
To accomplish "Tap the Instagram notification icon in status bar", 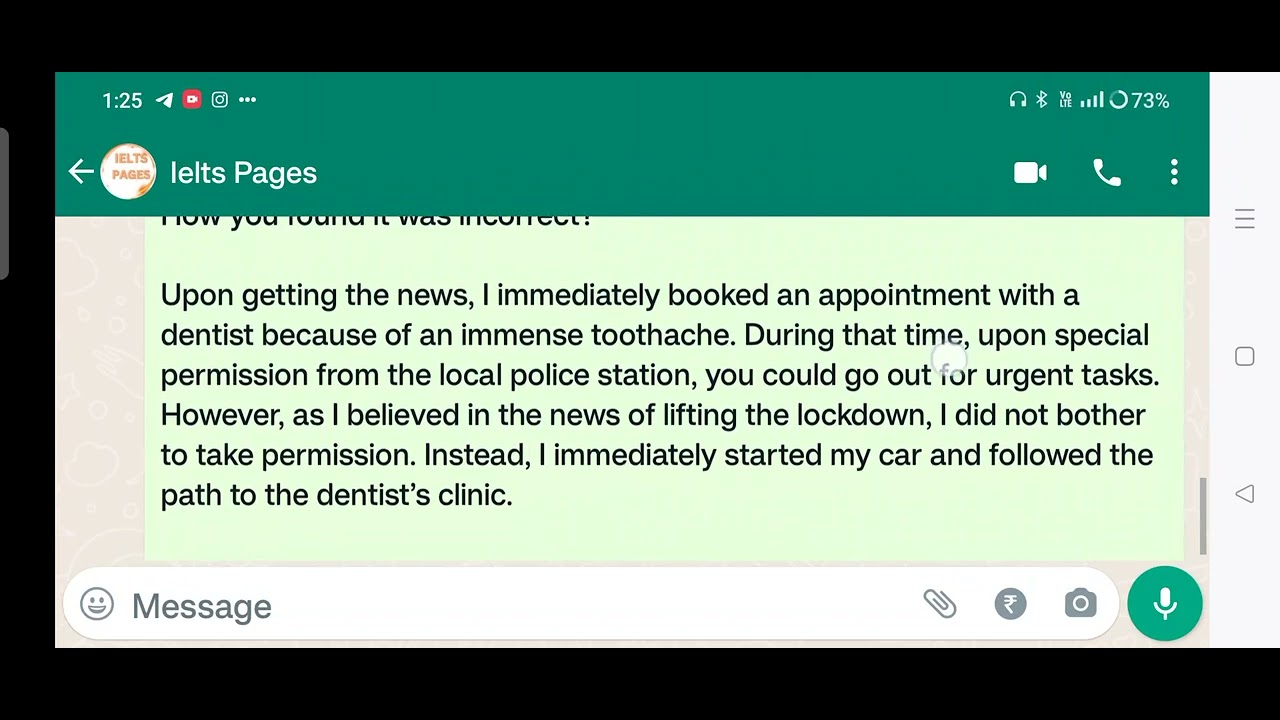I will pos(220,99).
